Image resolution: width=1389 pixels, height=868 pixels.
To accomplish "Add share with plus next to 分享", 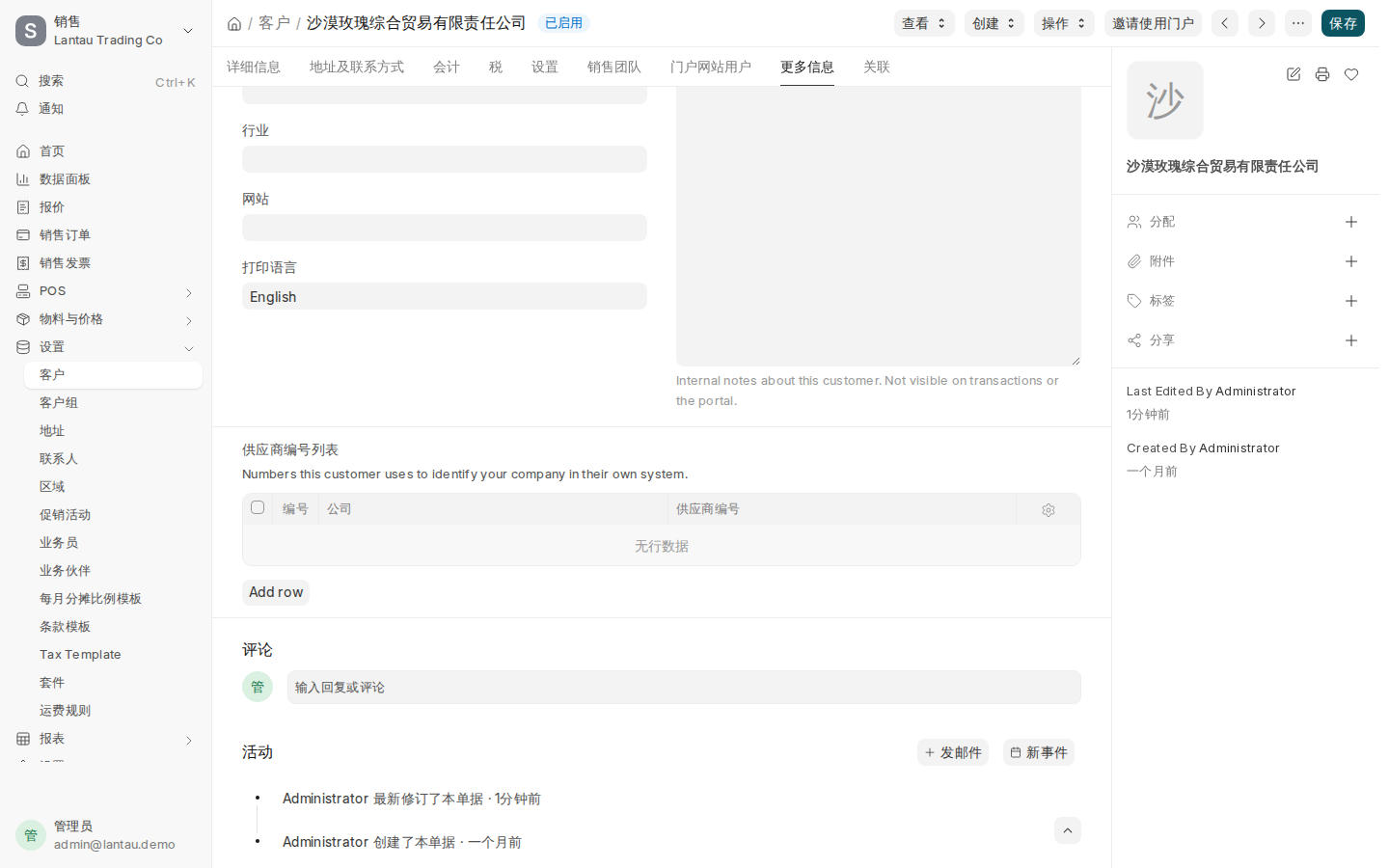I will pyautogui.click(x=1351, y=340).
